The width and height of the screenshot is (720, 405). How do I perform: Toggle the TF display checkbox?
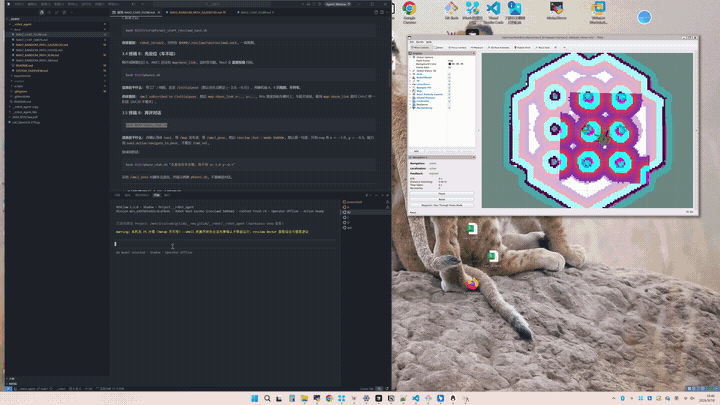click(450, 81)
